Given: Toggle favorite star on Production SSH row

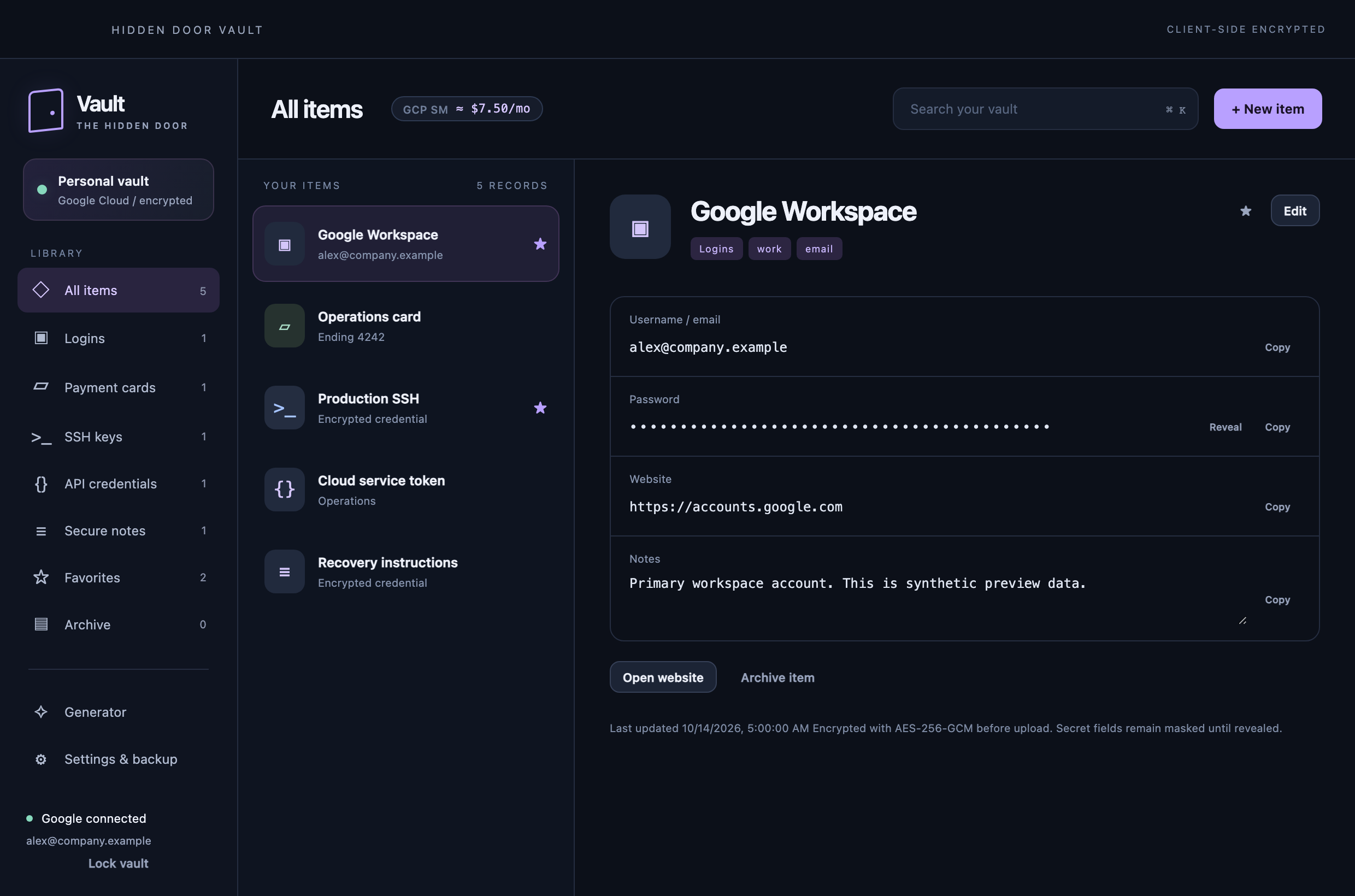Looking at the screenshot, I should click(540, 408).
